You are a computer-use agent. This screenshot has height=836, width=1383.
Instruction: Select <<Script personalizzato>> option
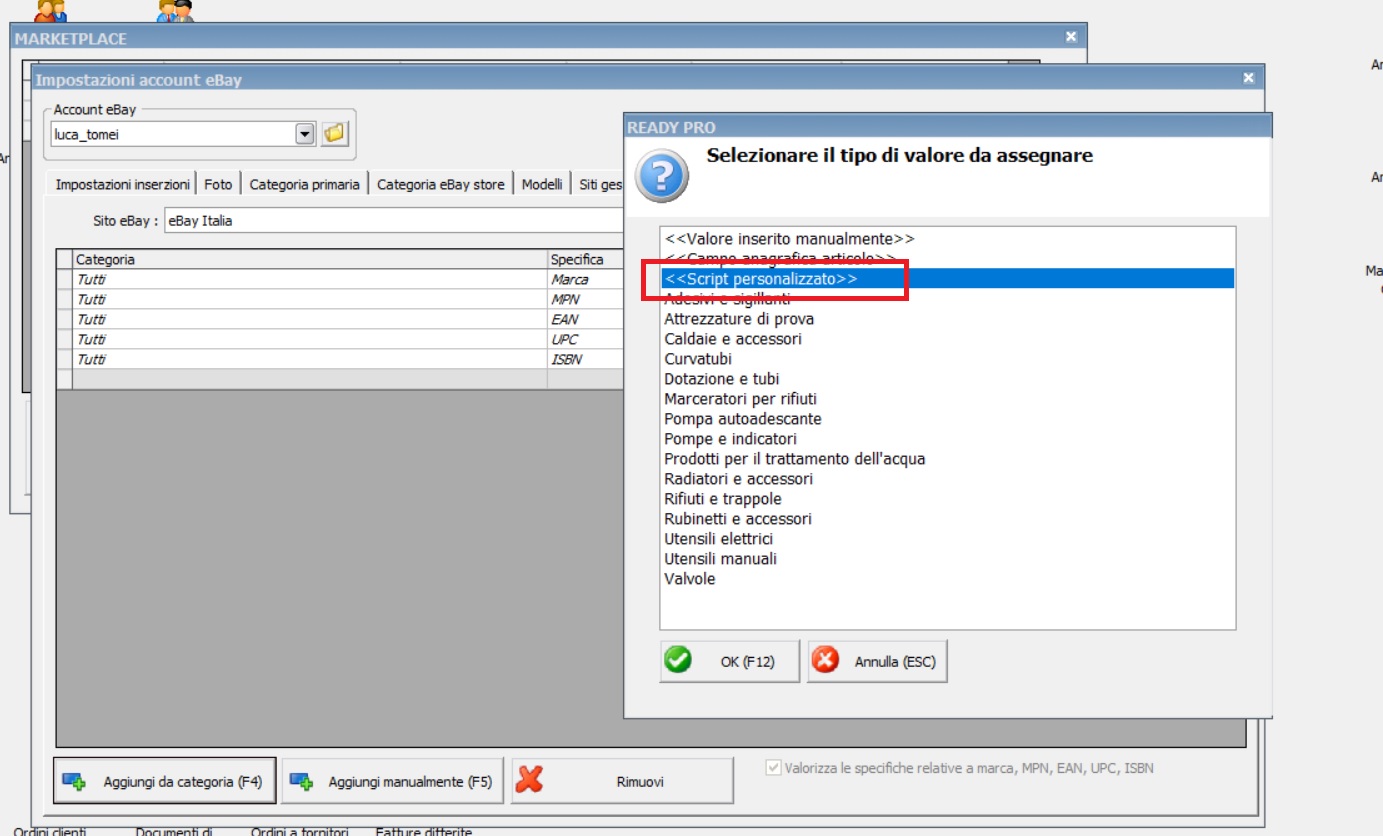tap(947, 279)
